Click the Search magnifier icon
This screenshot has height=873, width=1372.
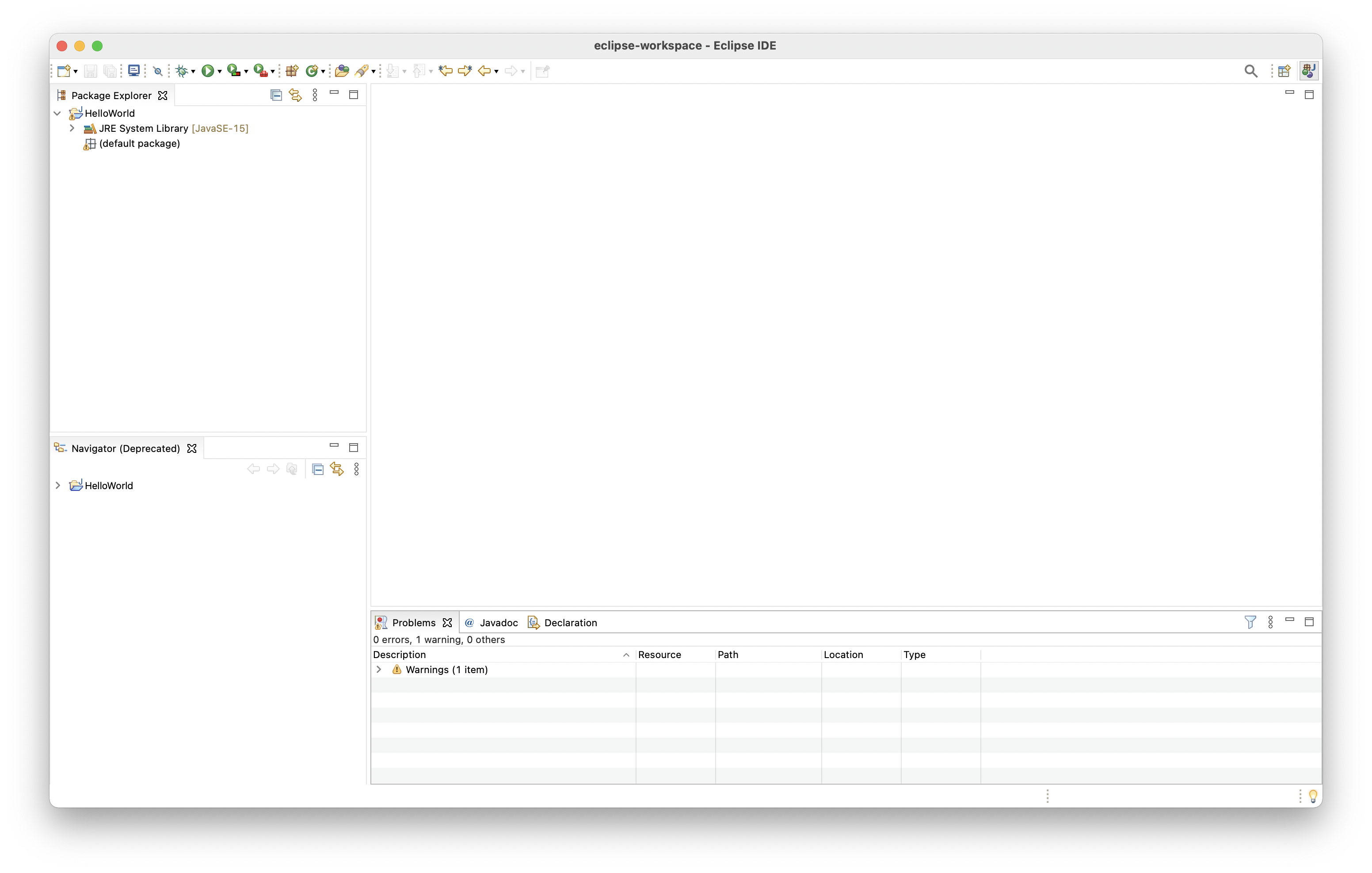[x=1250, y=71]
